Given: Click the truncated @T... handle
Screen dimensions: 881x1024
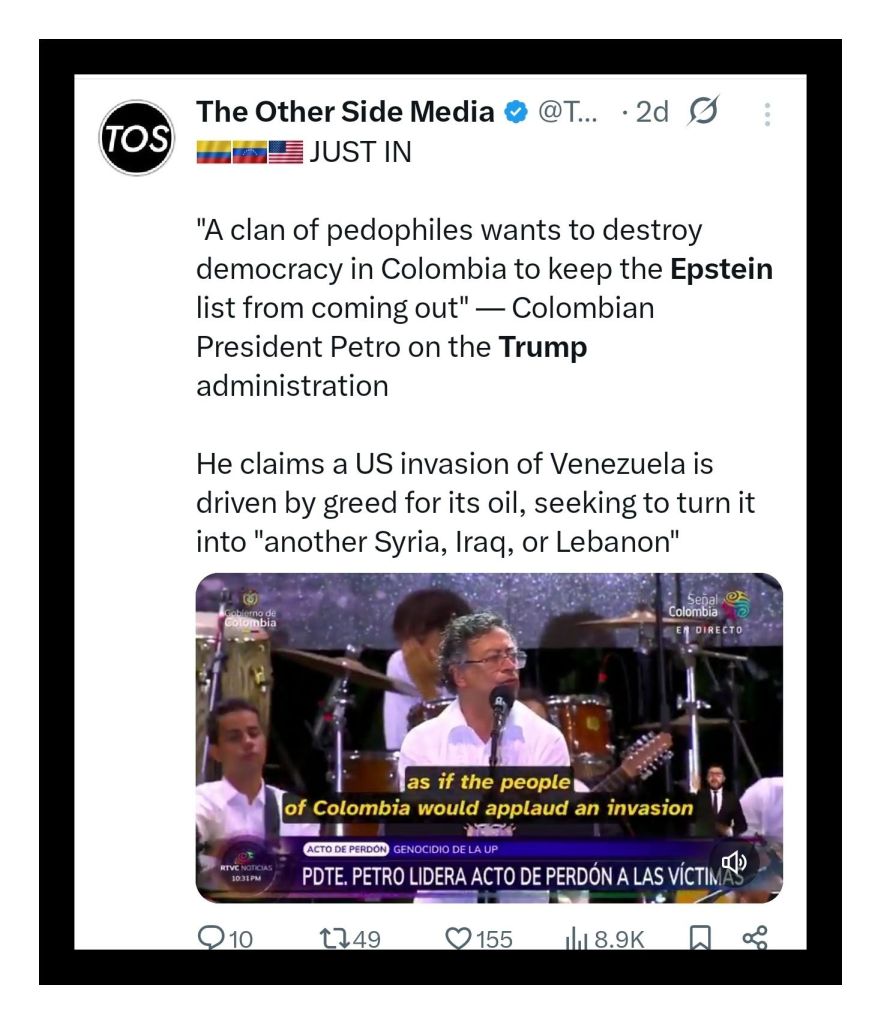Looking at the screenshot, I should pyautogui.click(x=568, y=112).
